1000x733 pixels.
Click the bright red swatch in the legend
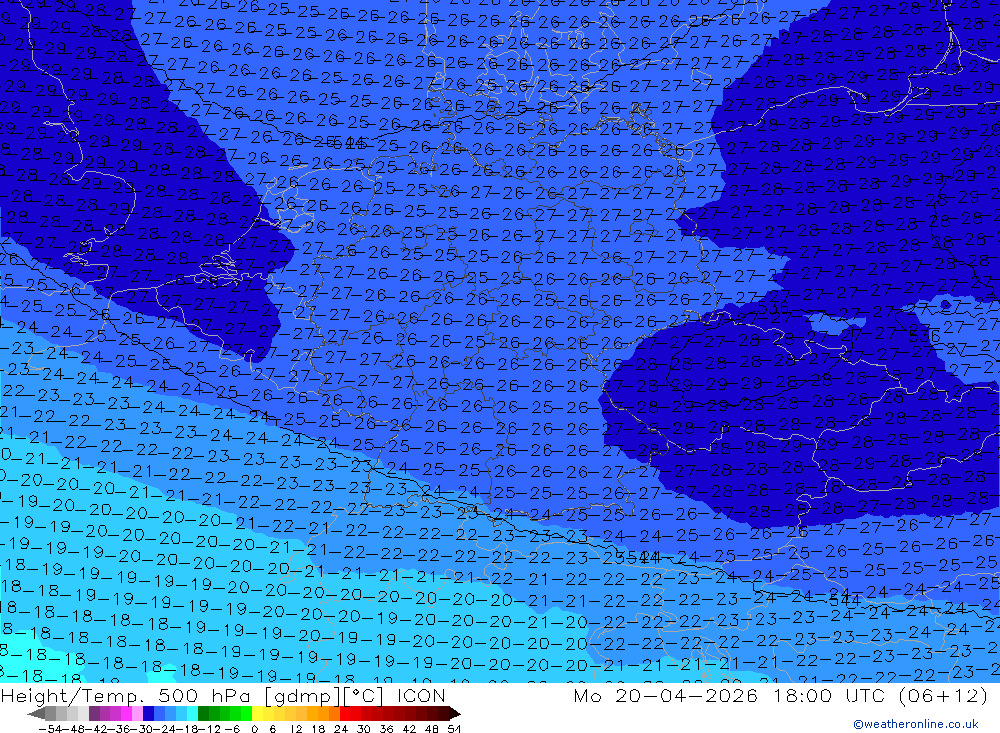[345, 713]
